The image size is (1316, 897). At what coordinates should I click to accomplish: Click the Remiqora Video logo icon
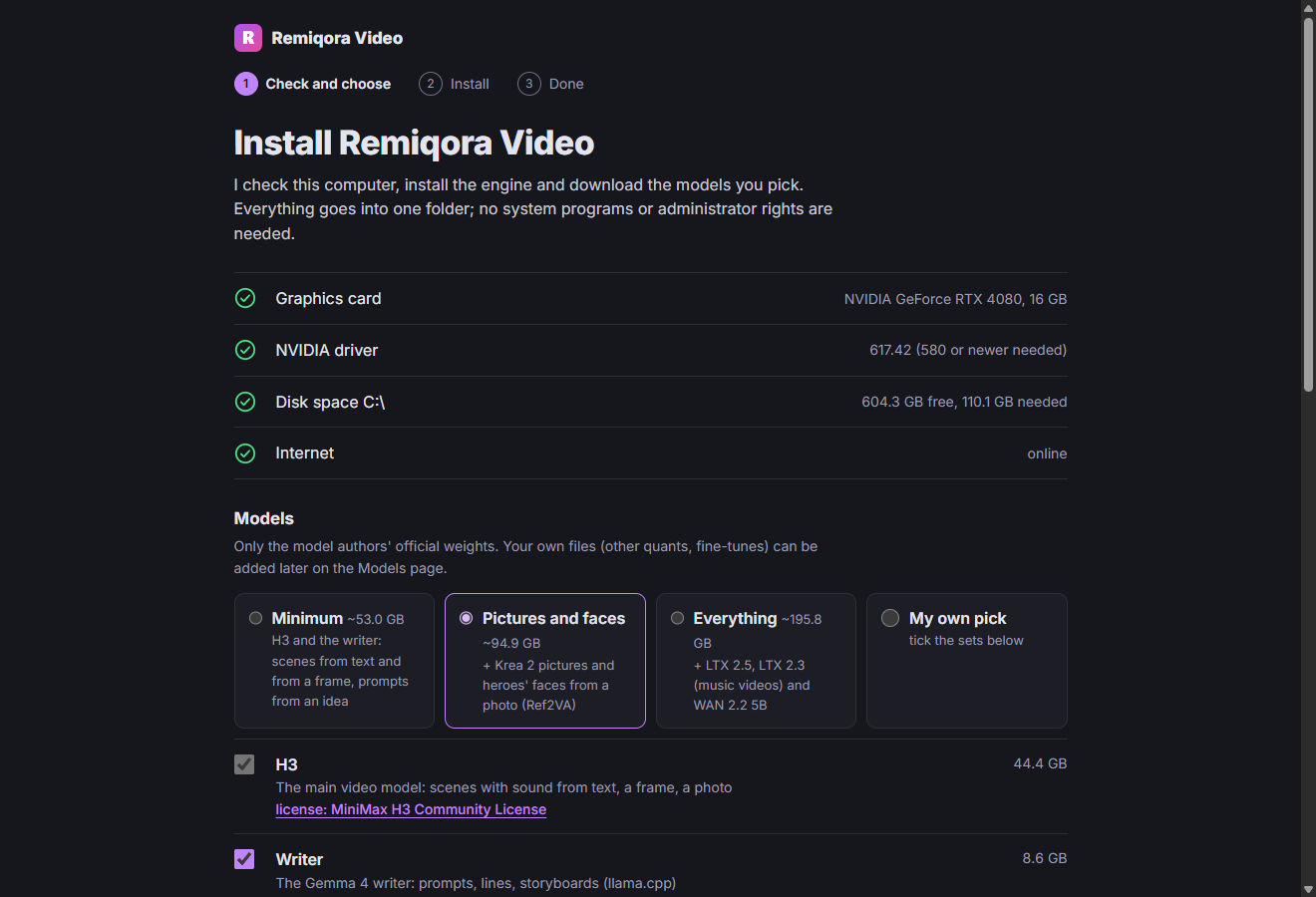coord(247,38)
